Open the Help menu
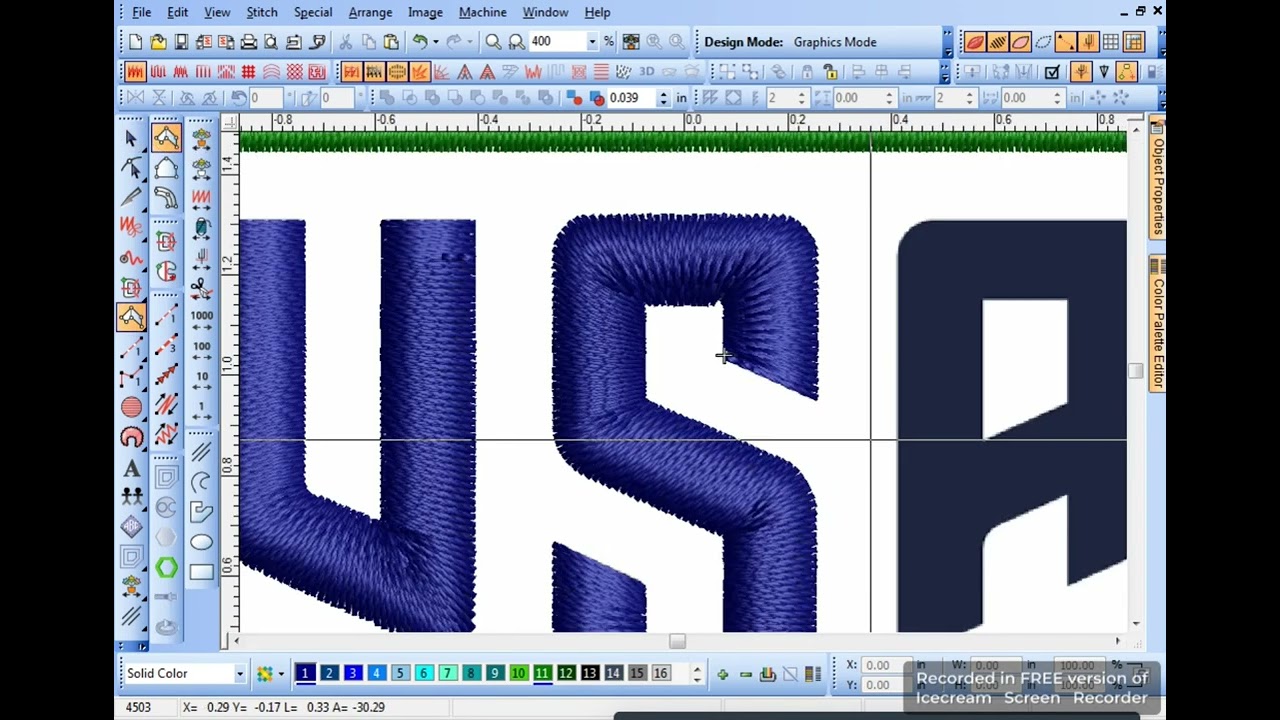Viewport: 1280px width, 720px height. pyautogui.click(x=597, y=12)
